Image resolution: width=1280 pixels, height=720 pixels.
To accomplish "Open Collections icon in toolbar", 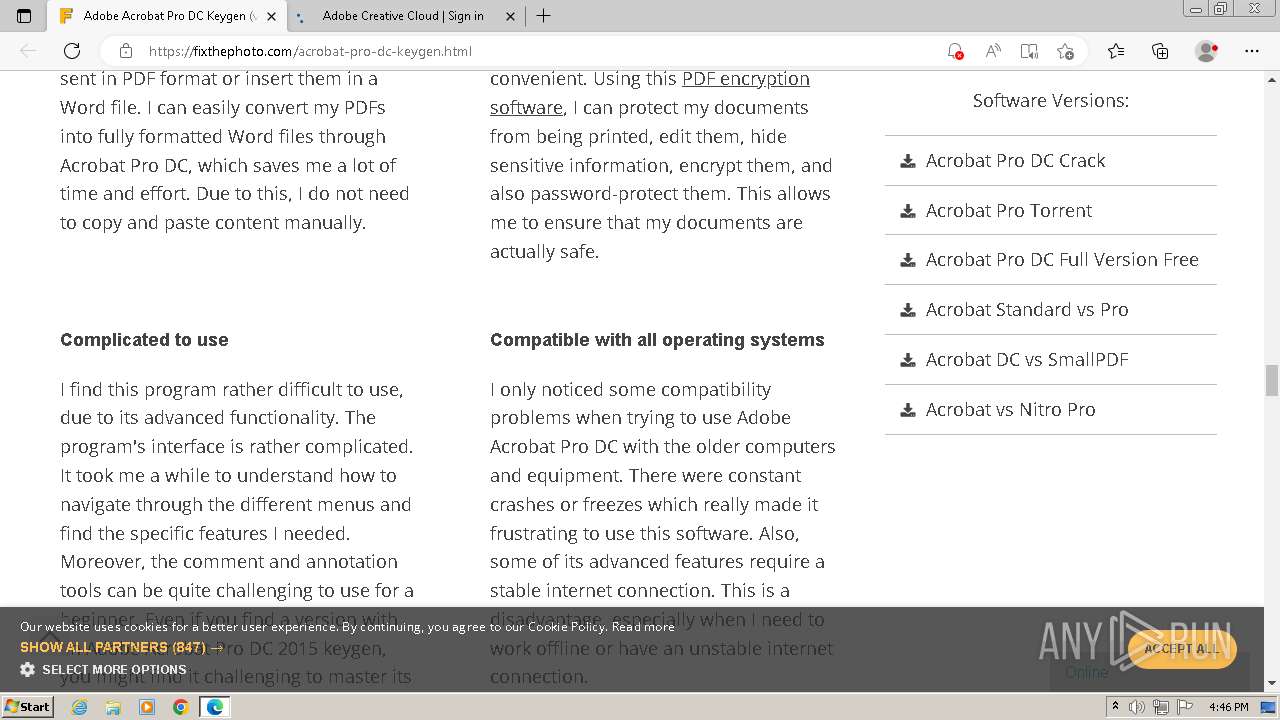I will (1160, 51).
